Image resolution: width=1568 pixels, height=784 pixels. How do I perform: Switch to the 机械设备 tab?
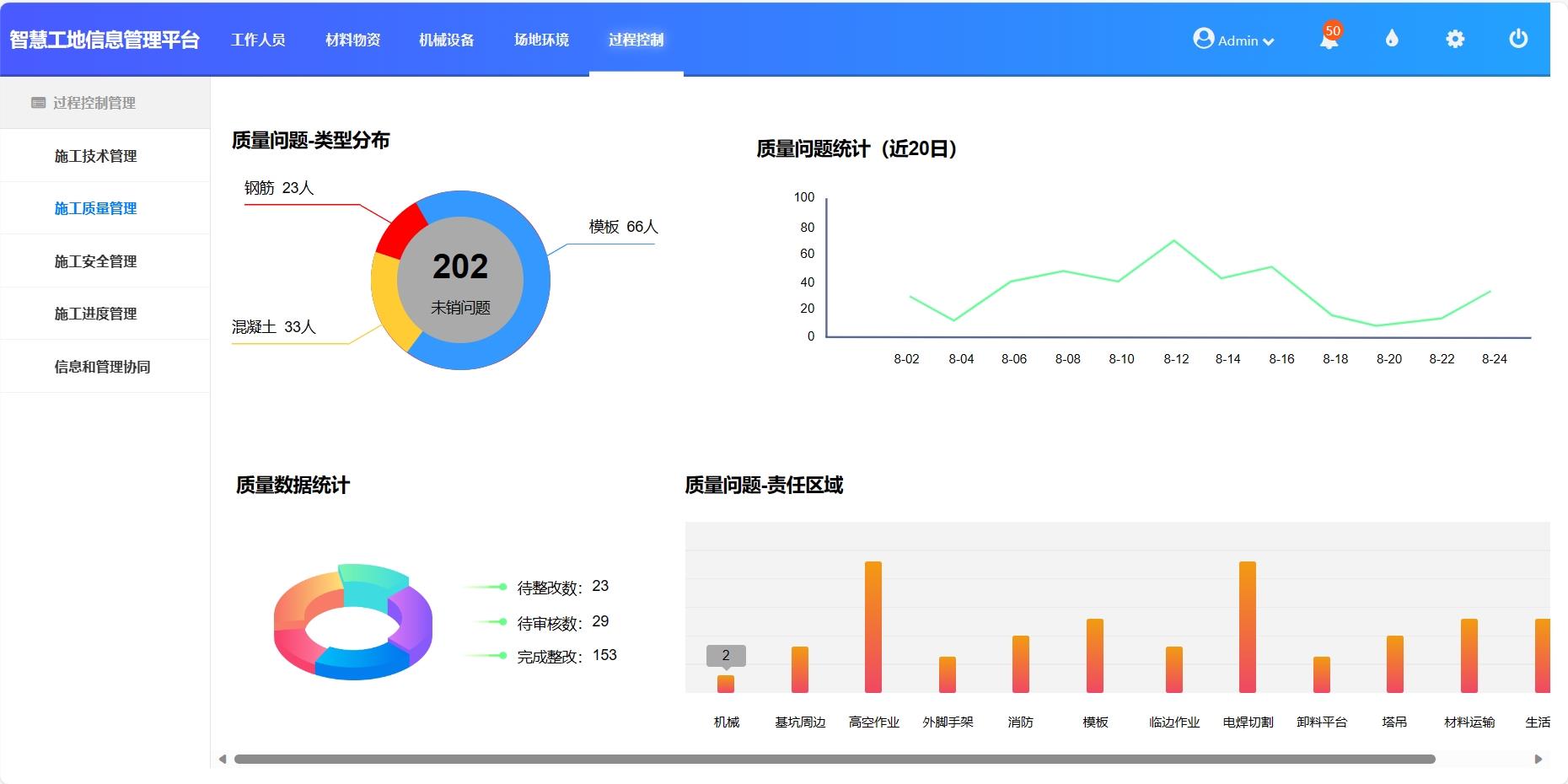447,40
